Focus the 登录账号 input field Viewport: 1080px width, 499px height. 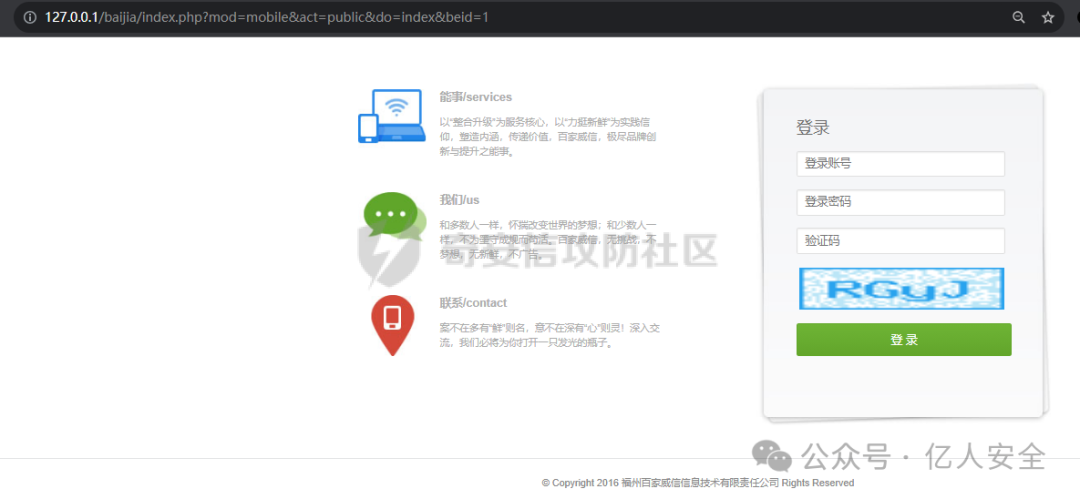[900, 164]
